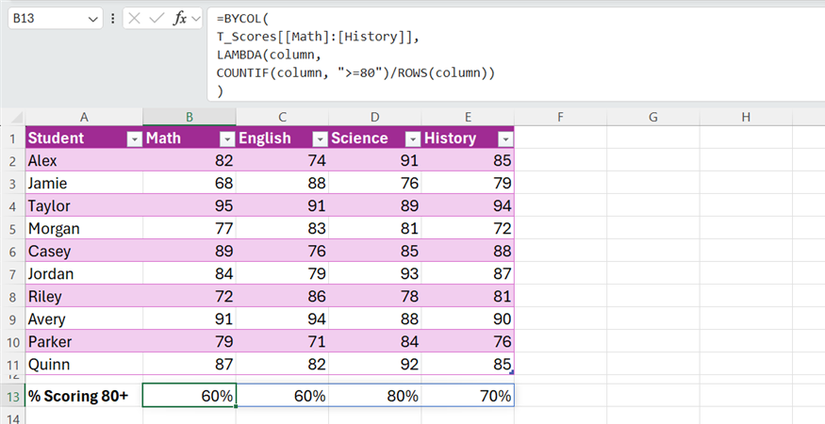Open the Science column filter dropdown
825x424 pixels.
pyautogui.click(x=413, y=139)
